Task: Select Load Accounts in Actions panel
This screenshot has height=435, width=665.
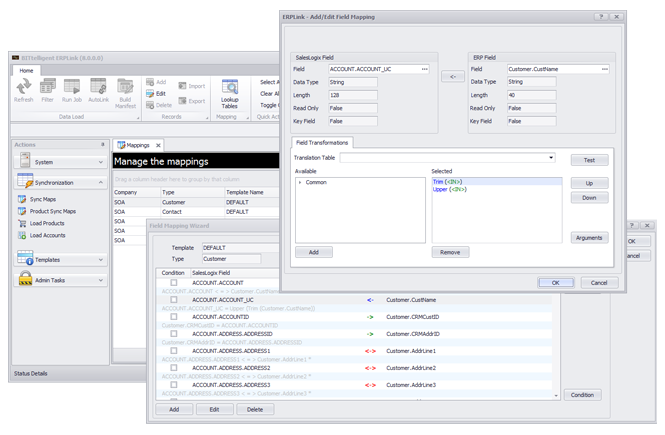Action: click(x=42, y=235)
